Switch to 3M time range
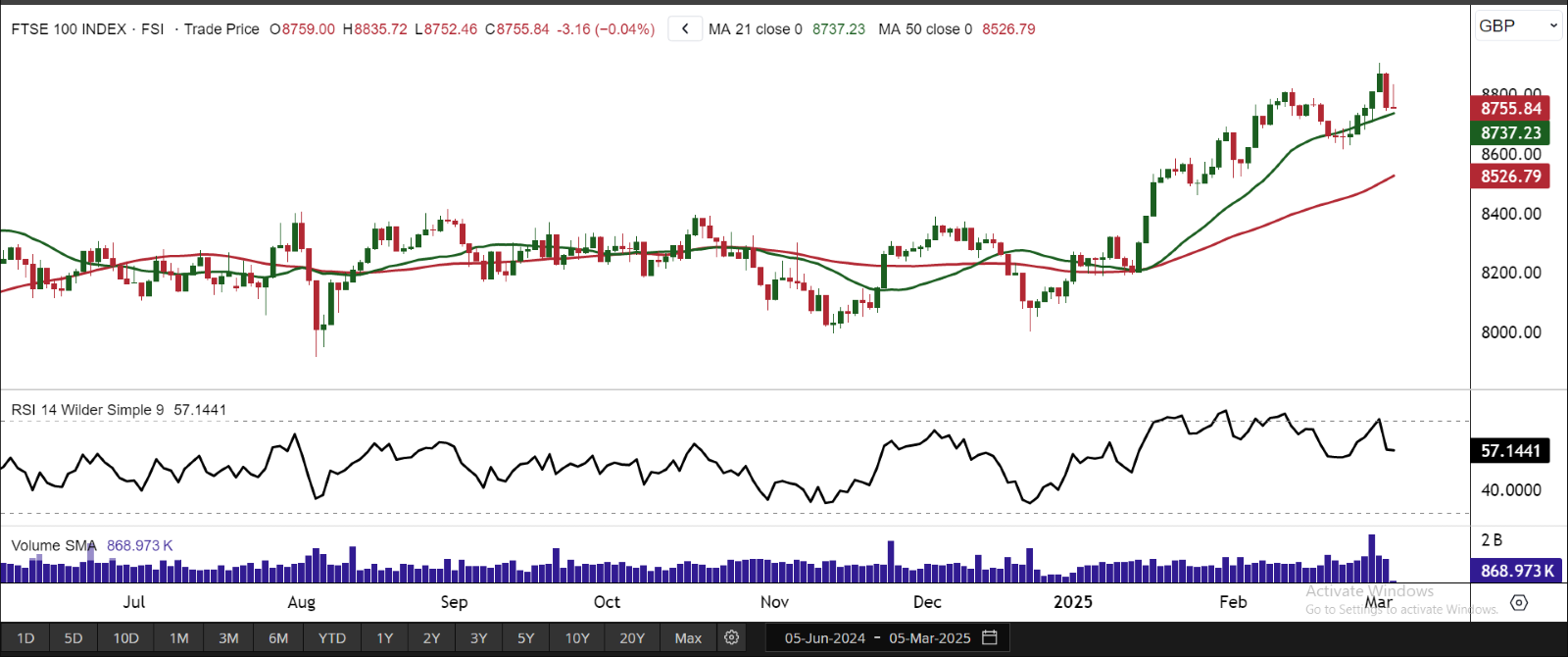This screenshot has width=1568, height=657. click(x=228, y=637)
